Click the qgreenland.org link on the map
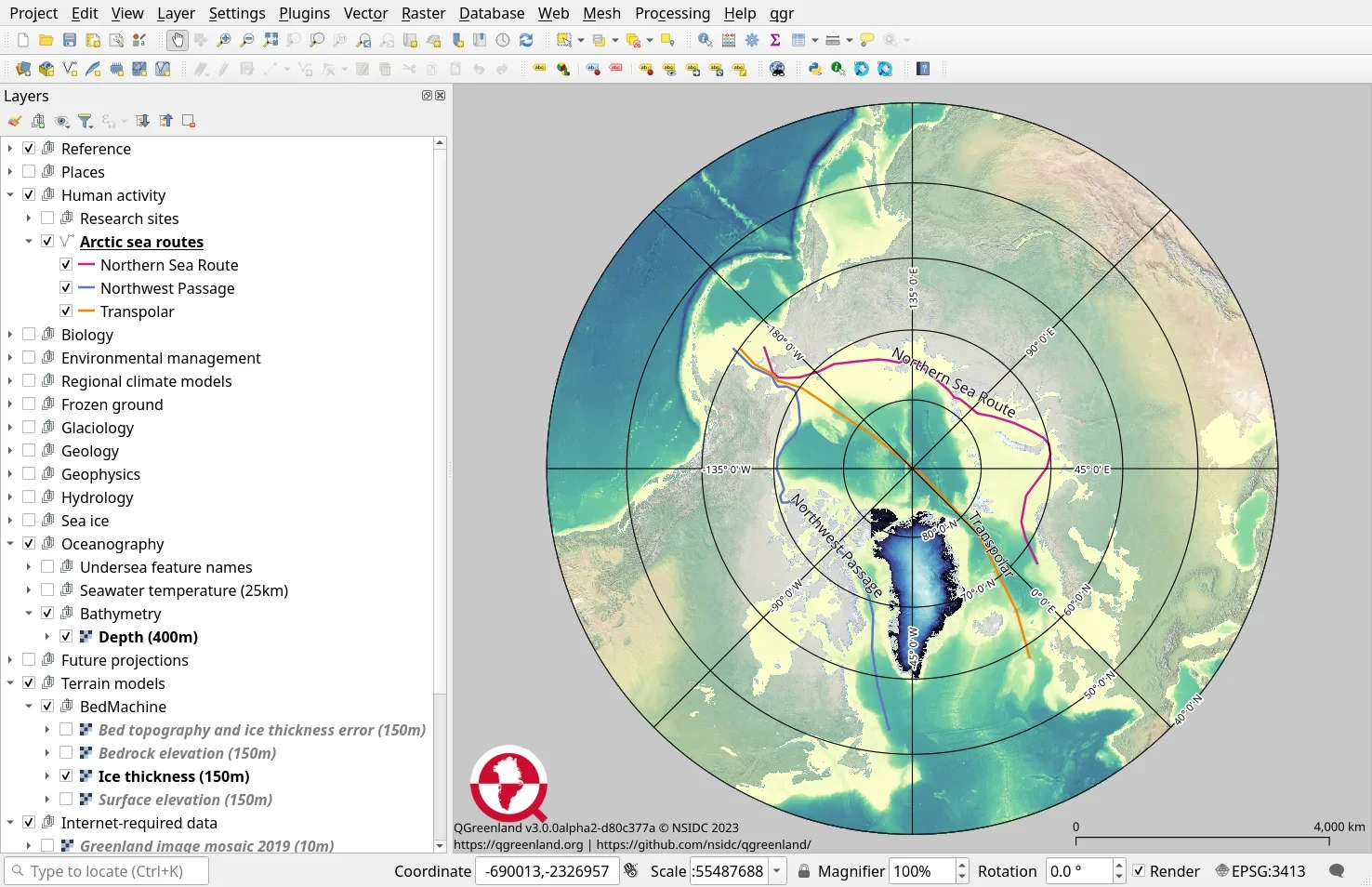 tap(519, 845)
